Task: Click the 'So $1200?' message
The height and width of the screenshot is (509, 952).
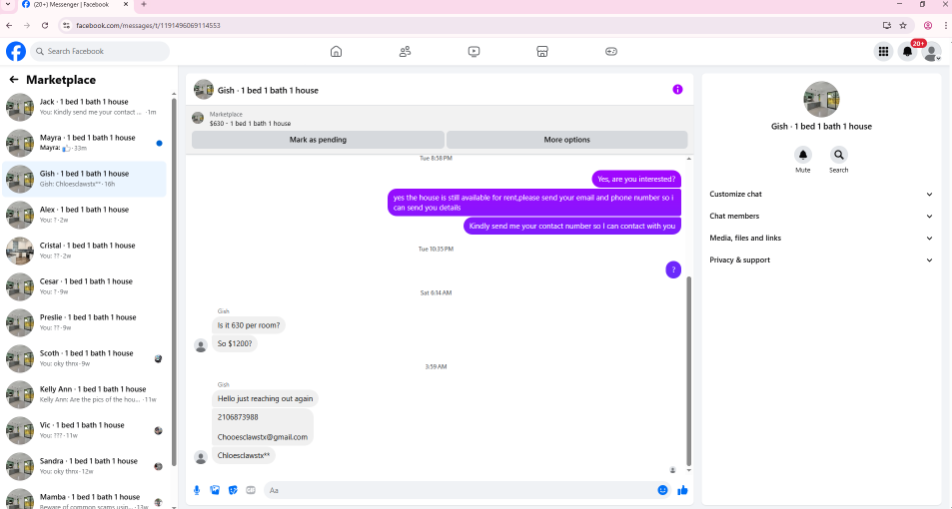Action: [235, 344]
